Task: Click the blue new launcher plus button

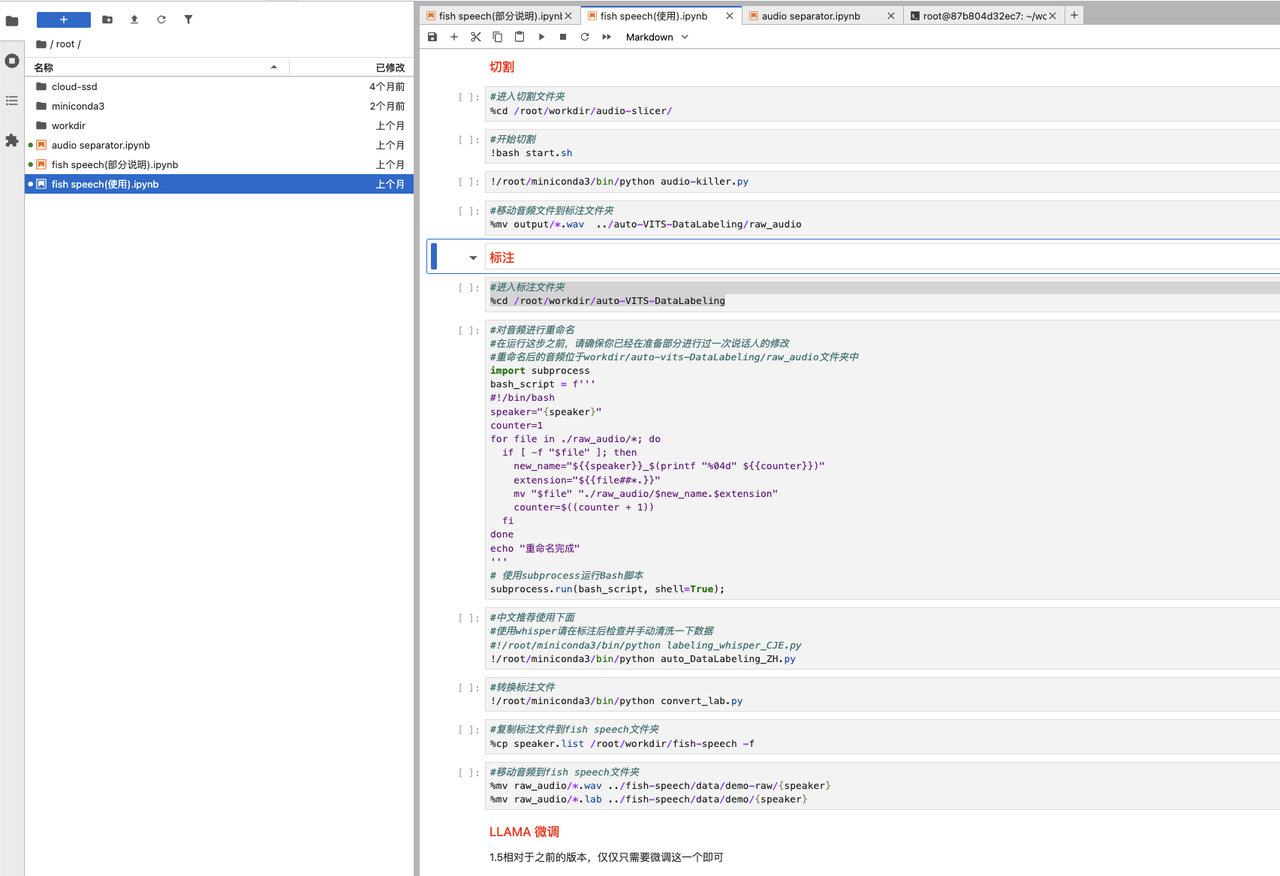Action: [x=64, y=19]
